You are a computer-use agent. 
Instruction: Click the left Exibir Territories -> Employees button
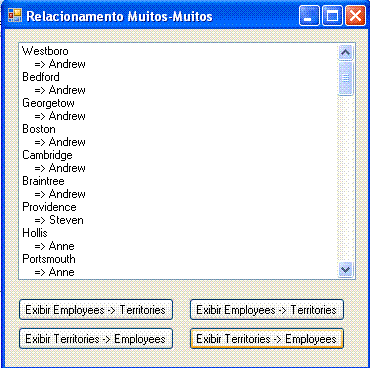[x=96, y=339]
